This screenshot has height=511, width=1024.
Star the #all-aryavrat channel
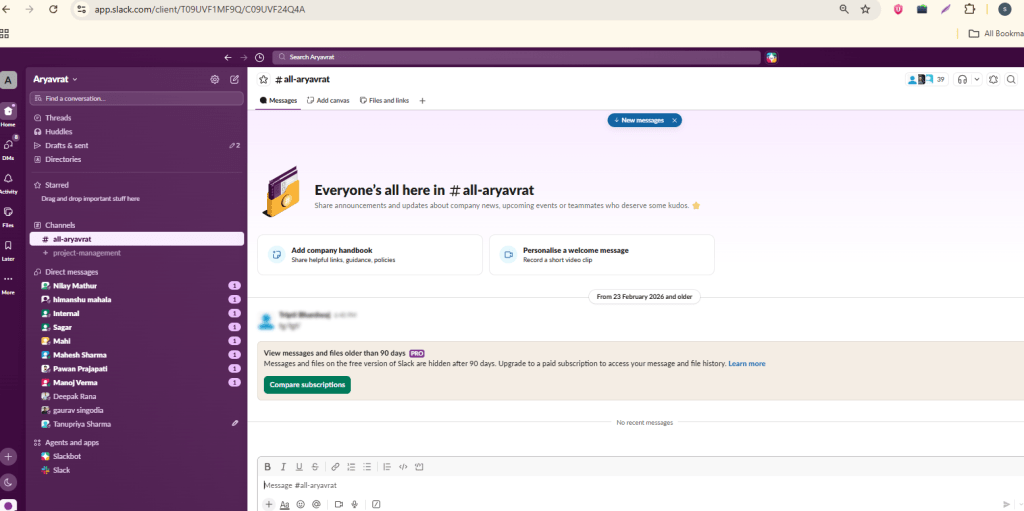tap(264, 79)
